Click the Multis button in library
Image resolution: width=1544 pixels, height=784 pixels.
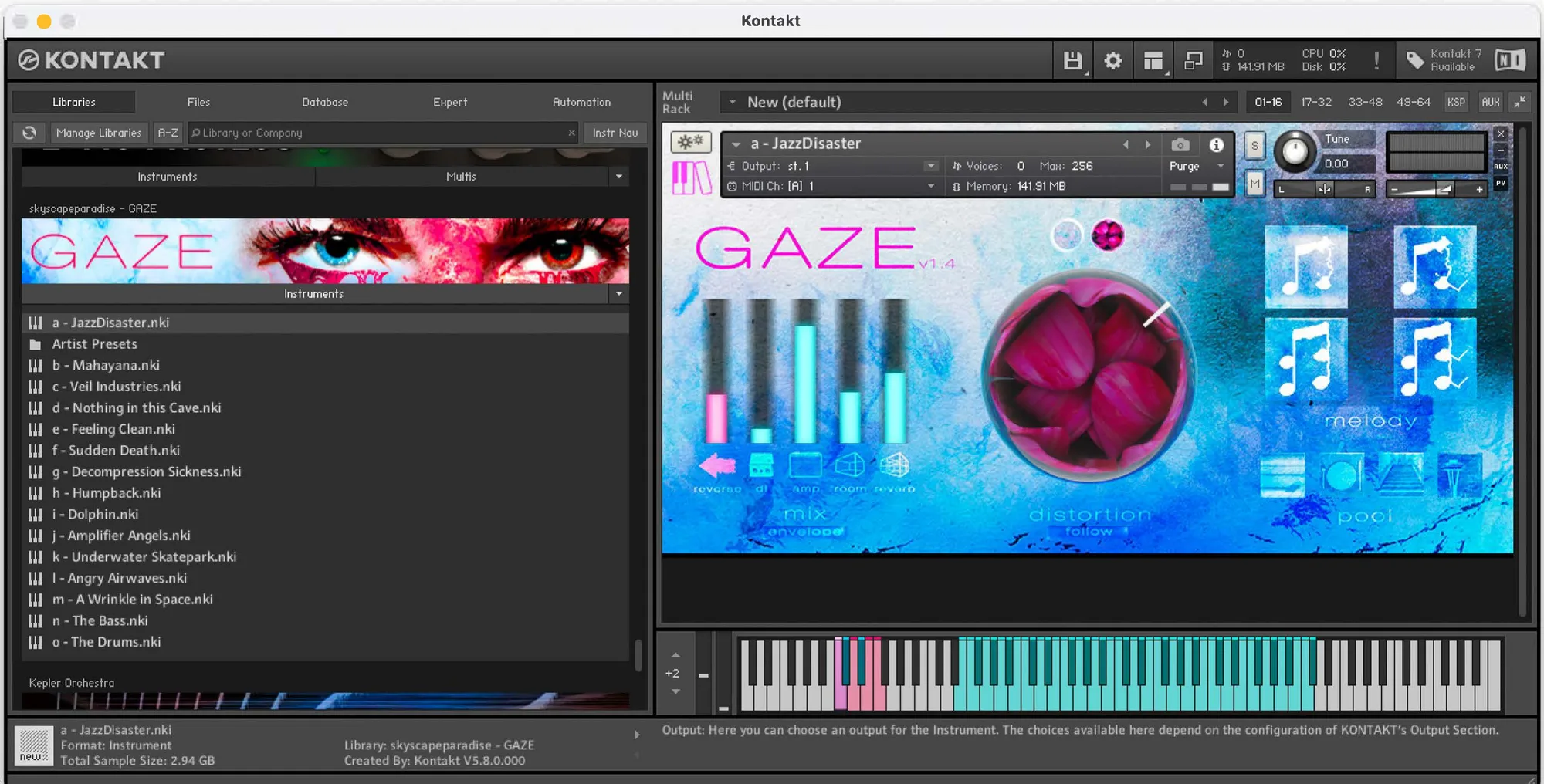click(x=461, y=177)
